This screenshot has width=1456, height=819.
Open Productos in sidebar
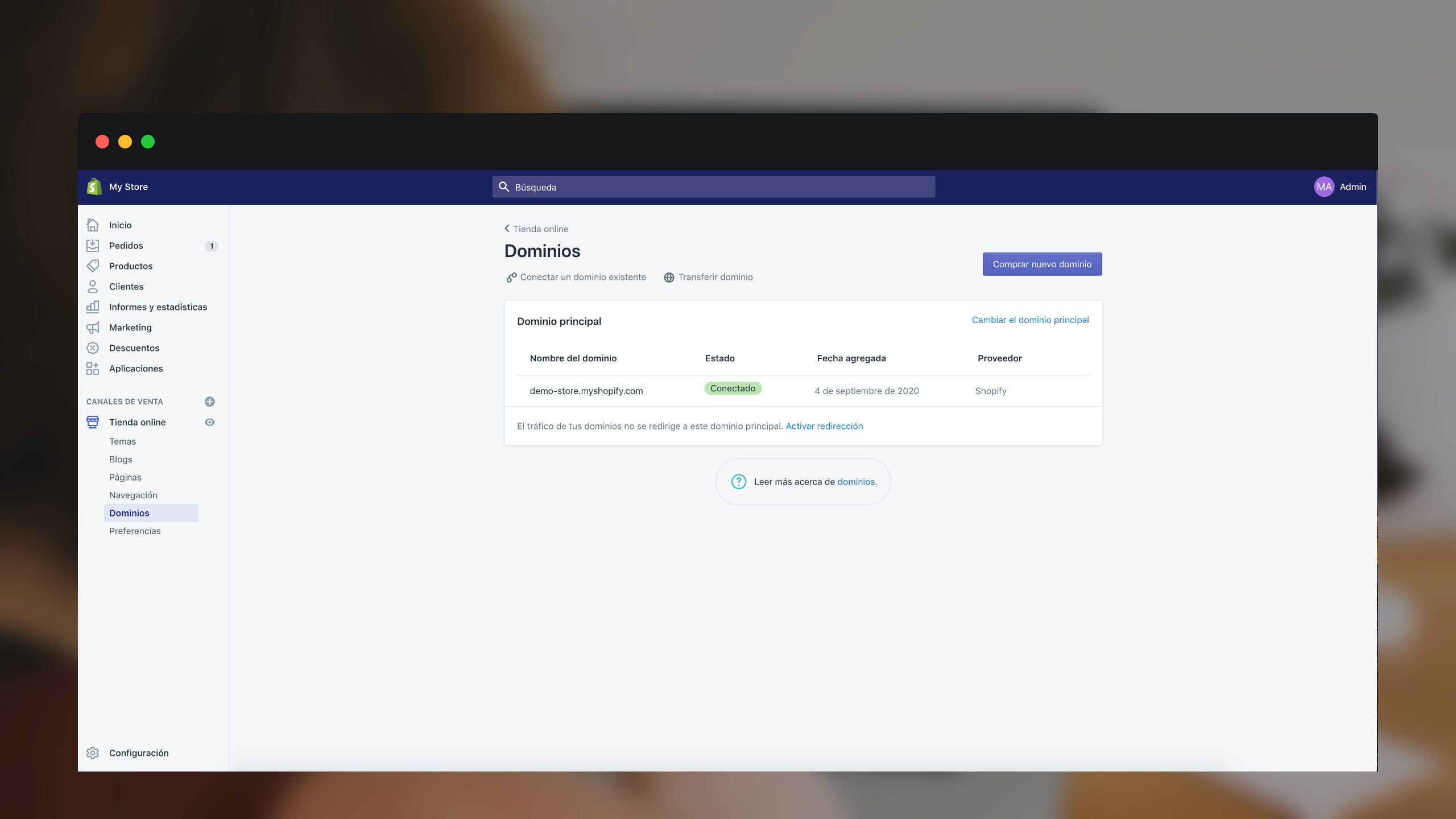click(131, 266)
